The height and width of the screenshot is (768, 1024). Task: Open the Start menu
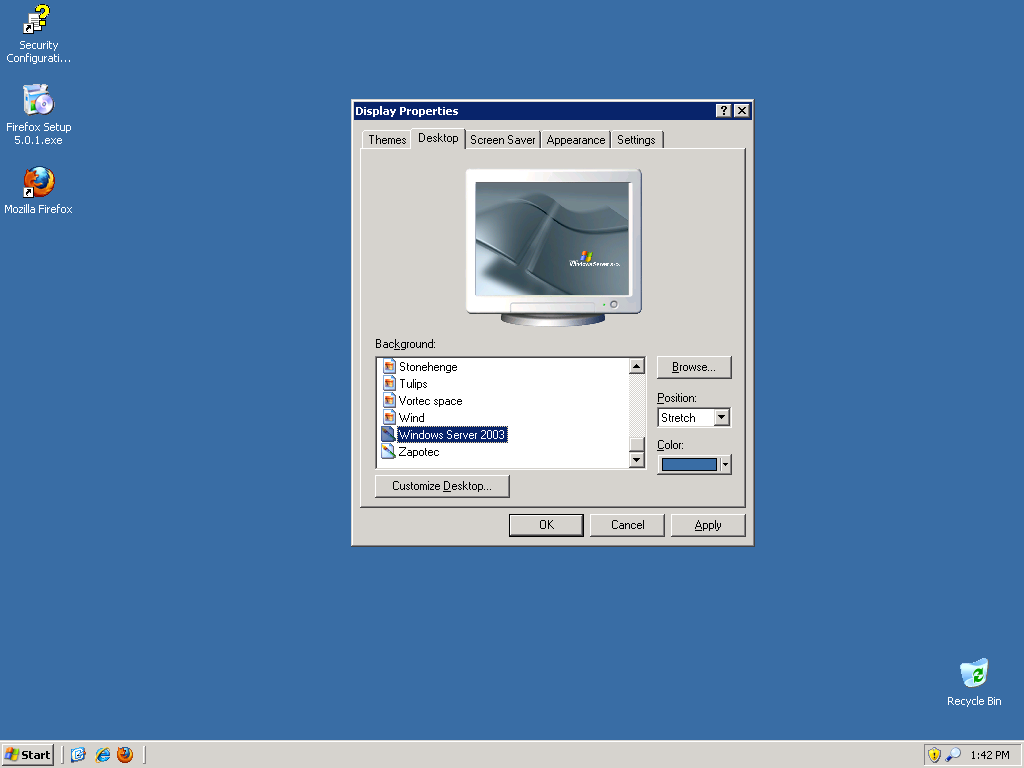[x=27, y=755]
